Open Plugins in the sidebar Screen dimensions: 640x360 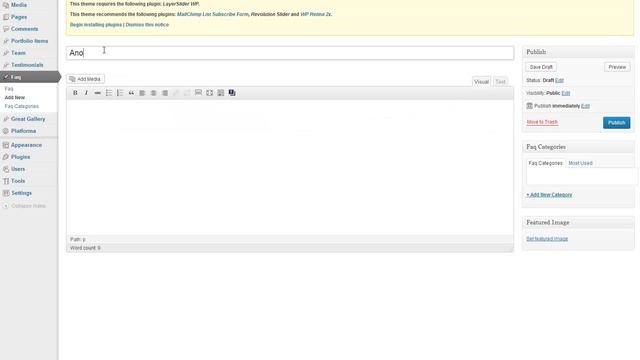pos(20,157)
